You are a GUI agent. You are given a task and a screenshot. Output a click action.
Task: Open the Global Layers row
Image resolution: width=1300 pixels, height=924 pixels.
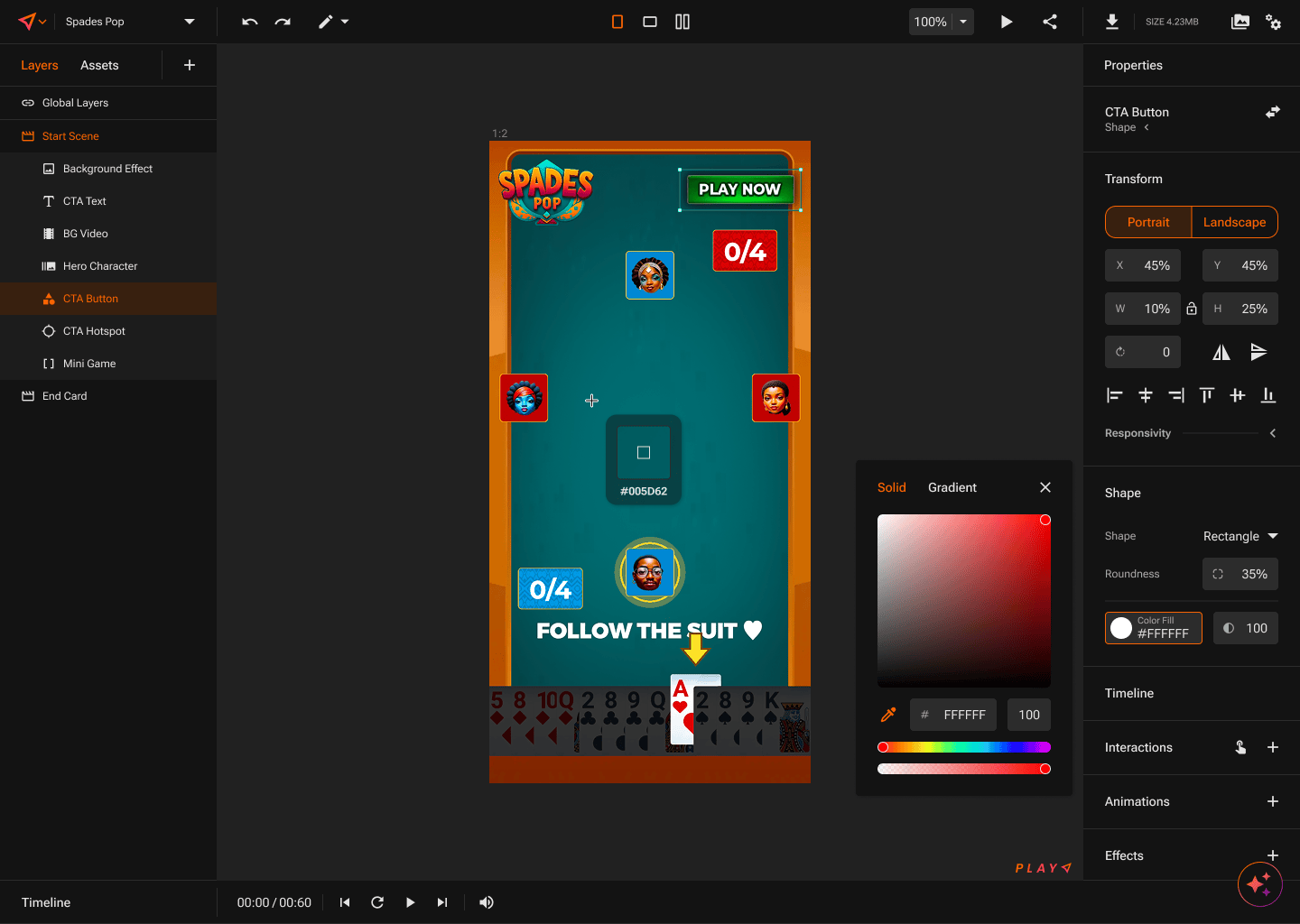click(x=108, y=103)
